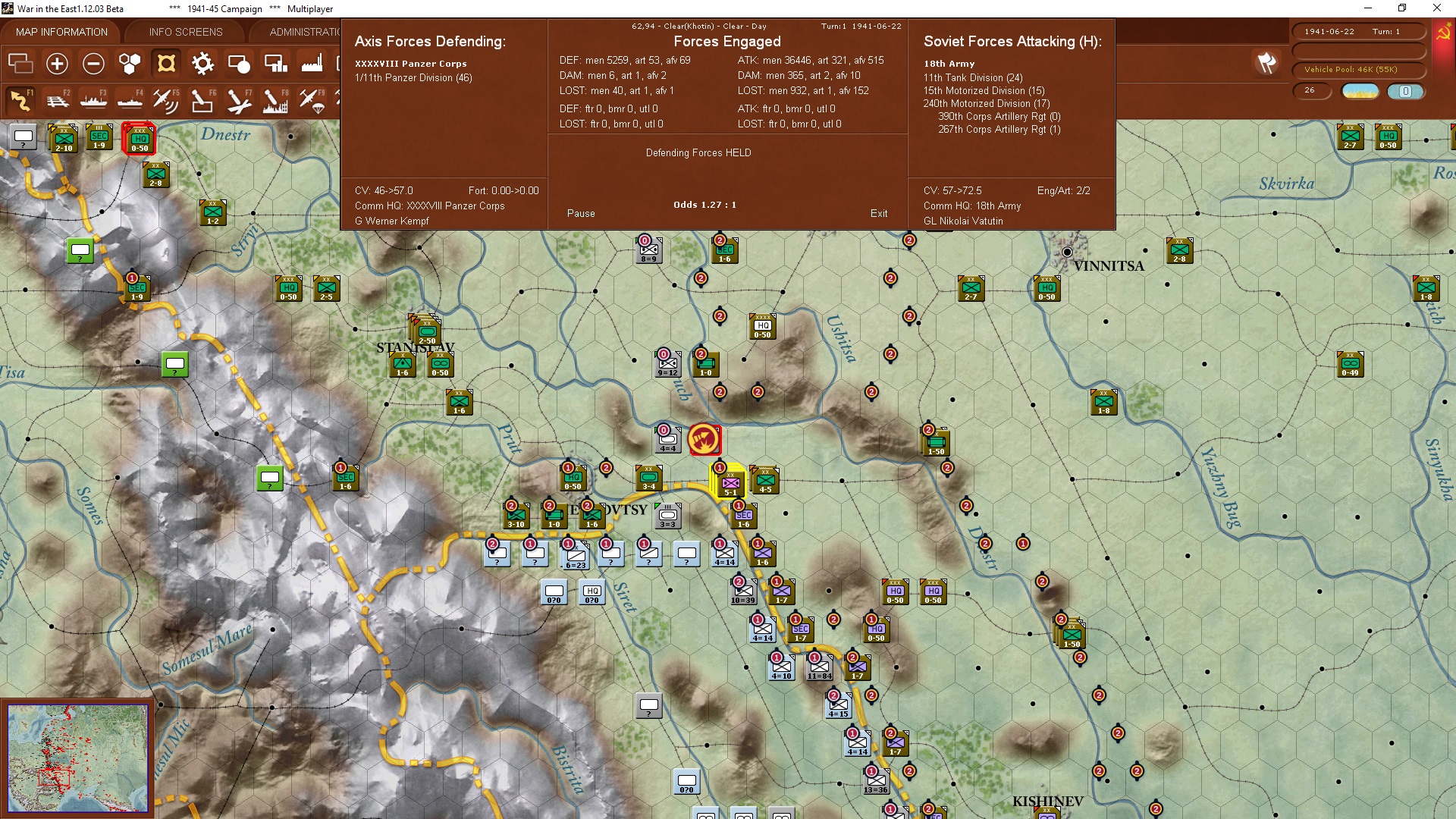
Task: Click 267th Corps Artillery Rgt (1) entry
Action: [999, 129]
